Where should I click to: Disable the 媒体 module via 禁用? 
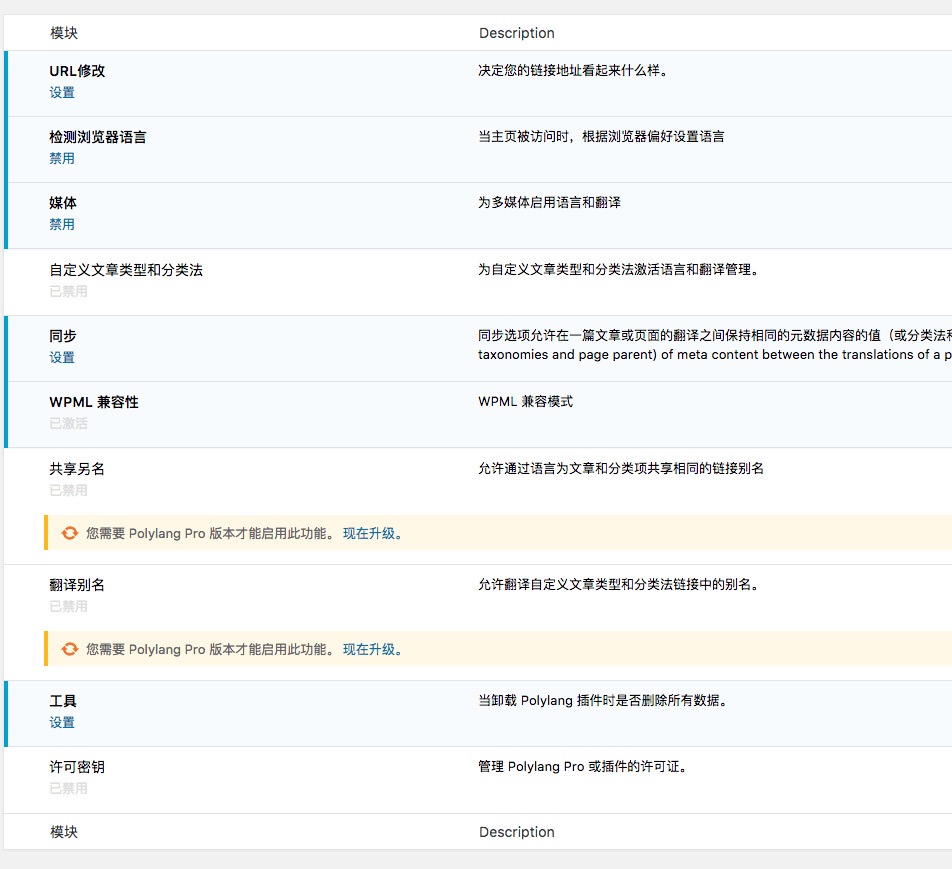(62, 224)
